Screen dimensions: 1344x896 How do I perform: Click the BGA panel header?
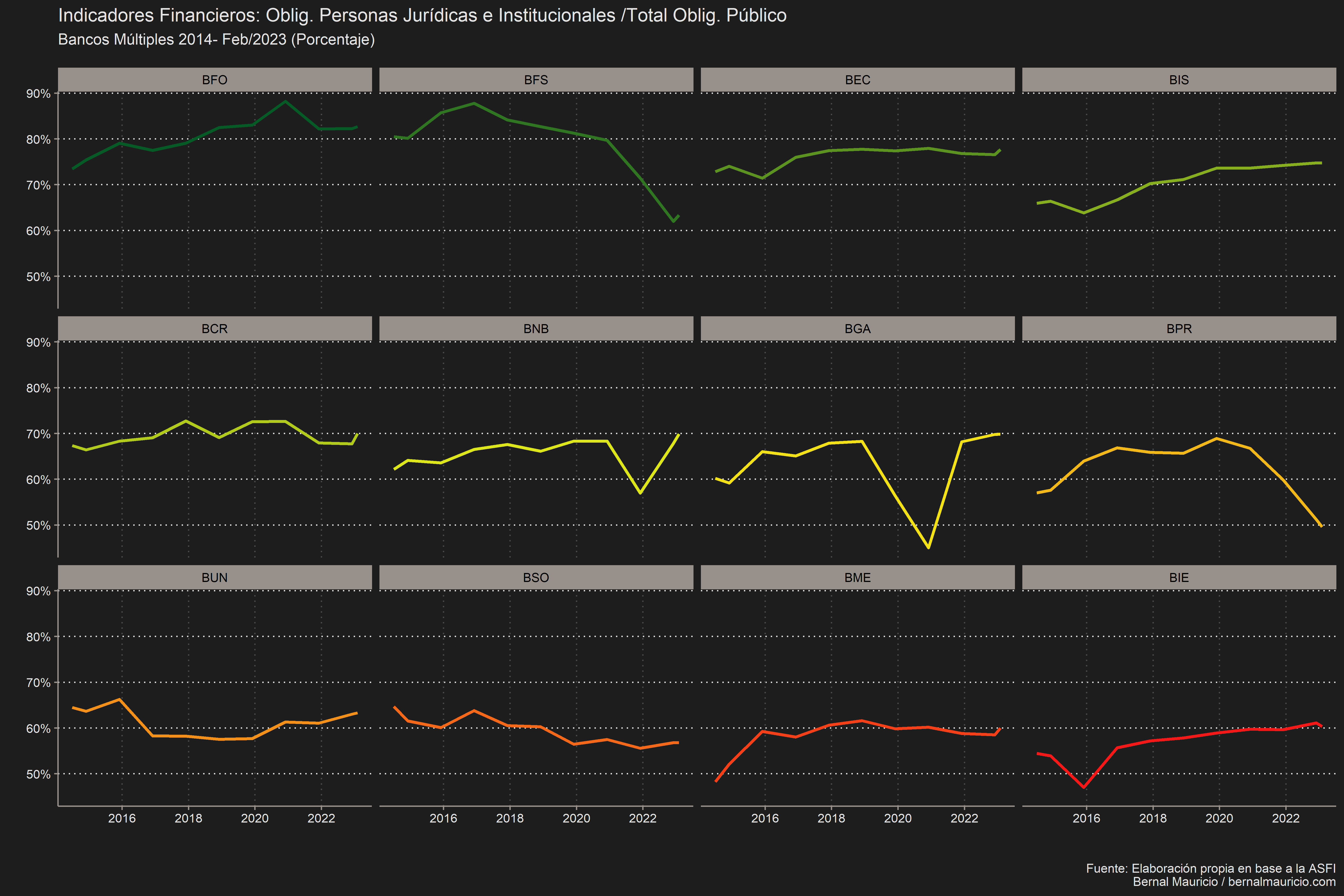tap(858, 329)
